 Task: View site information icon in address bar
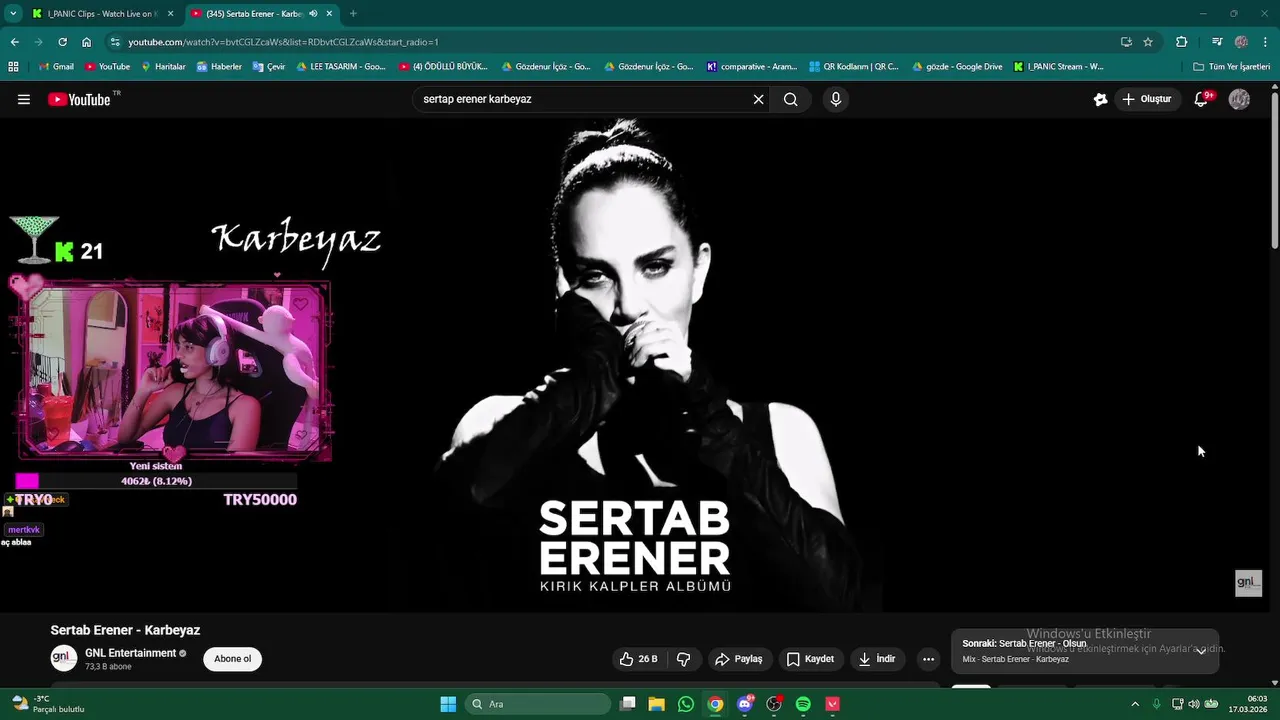(115, 42)
